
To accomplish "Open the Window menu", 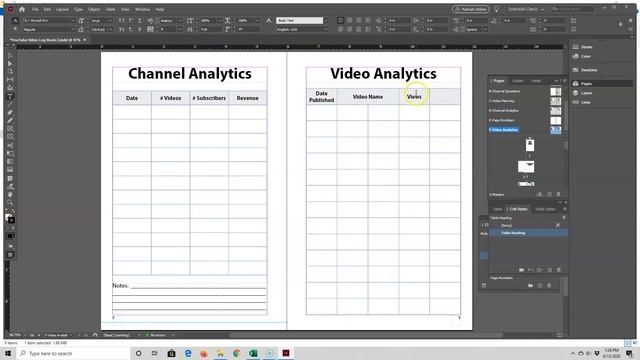I will click(142, 9).
